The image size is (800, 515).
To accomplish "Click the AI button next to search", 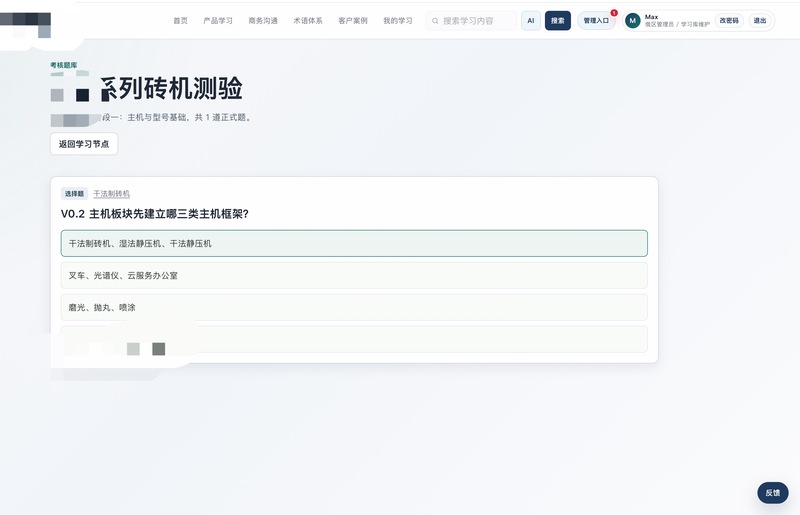I will click(531, 21).
